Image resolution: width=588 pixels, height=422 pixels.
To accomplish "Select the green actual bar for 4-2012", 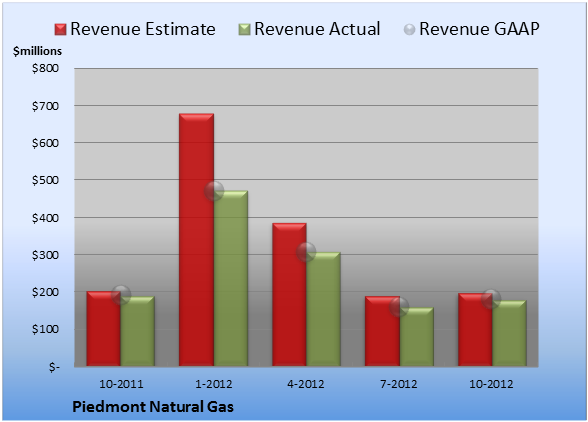I will (323, 309).
